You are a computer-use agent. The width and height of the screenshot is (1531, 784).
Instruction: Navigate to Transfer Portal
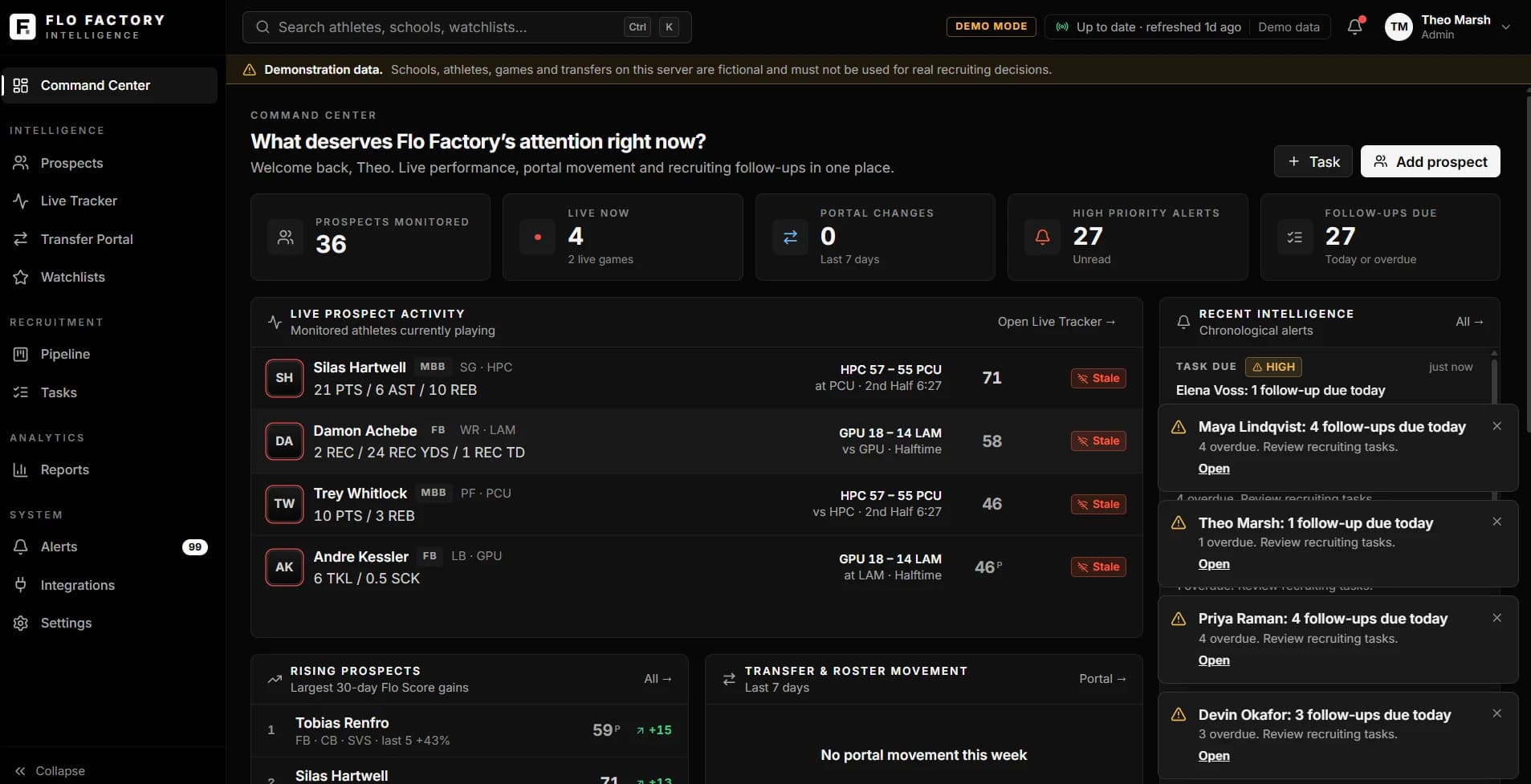point(110,239)
